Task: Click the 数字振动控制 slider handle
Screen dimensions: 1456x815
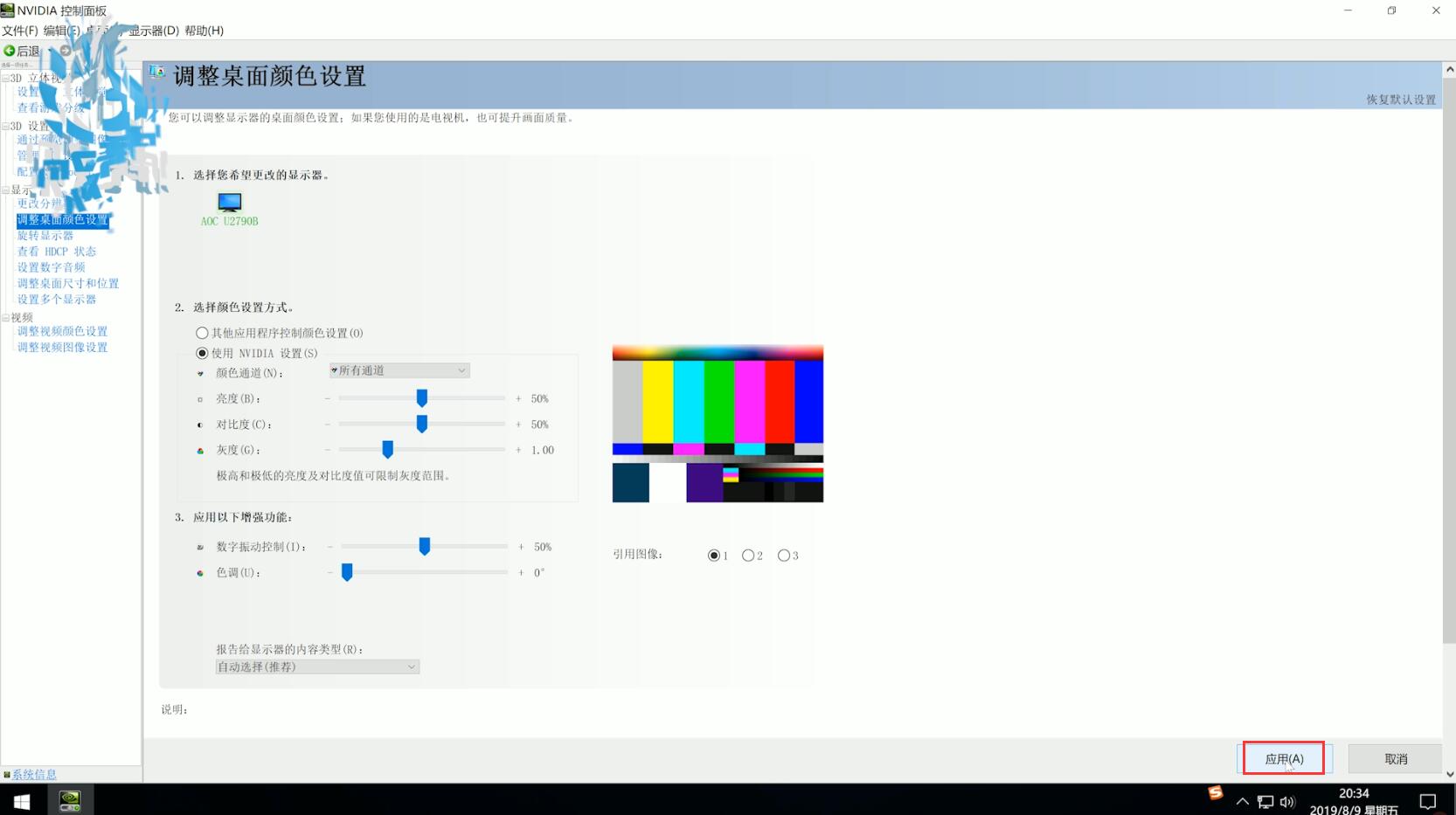Action: (425, 547)
